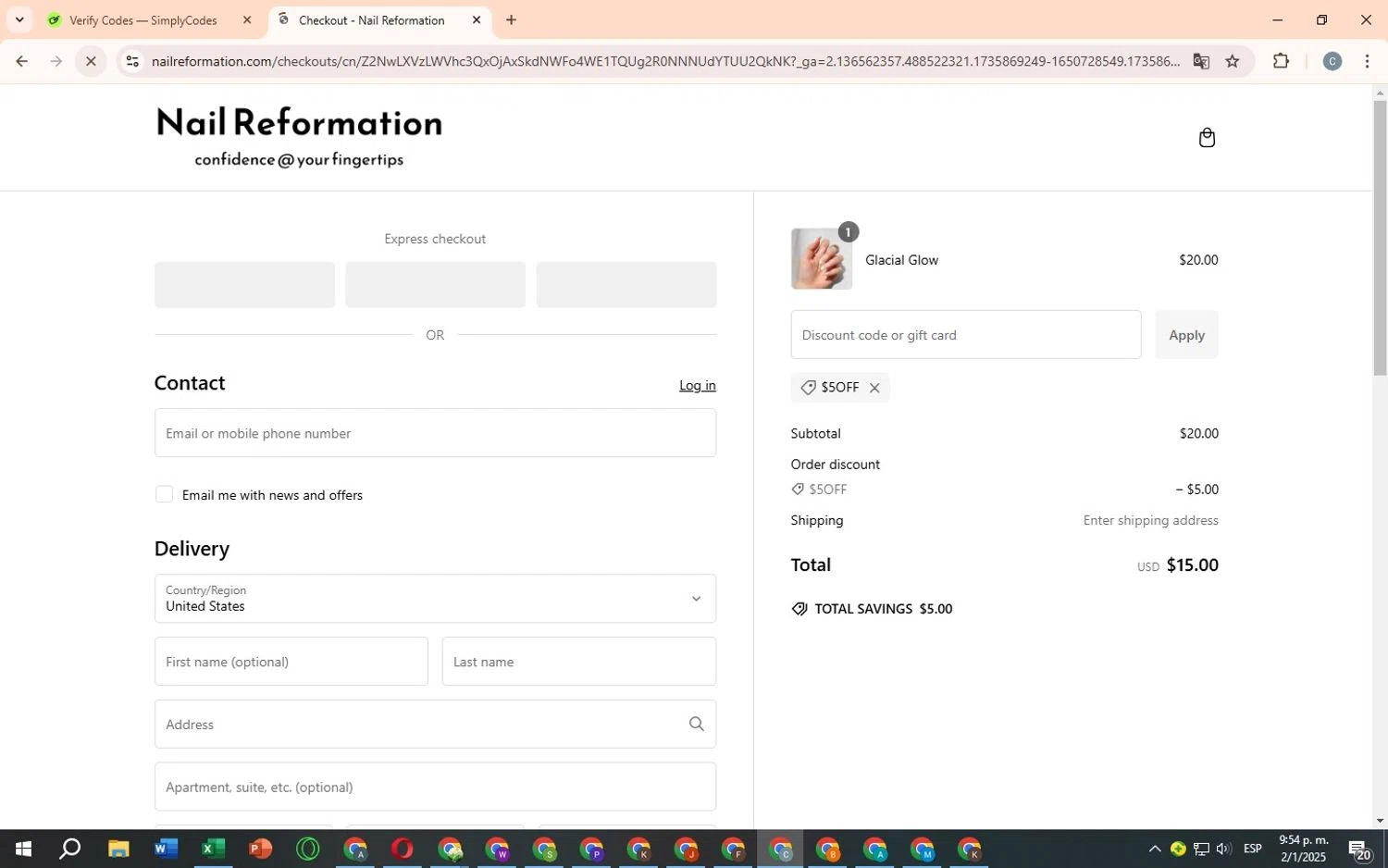1388x868 pixels.
Task: Click the Apply discount button
Action: (1186, 335)
